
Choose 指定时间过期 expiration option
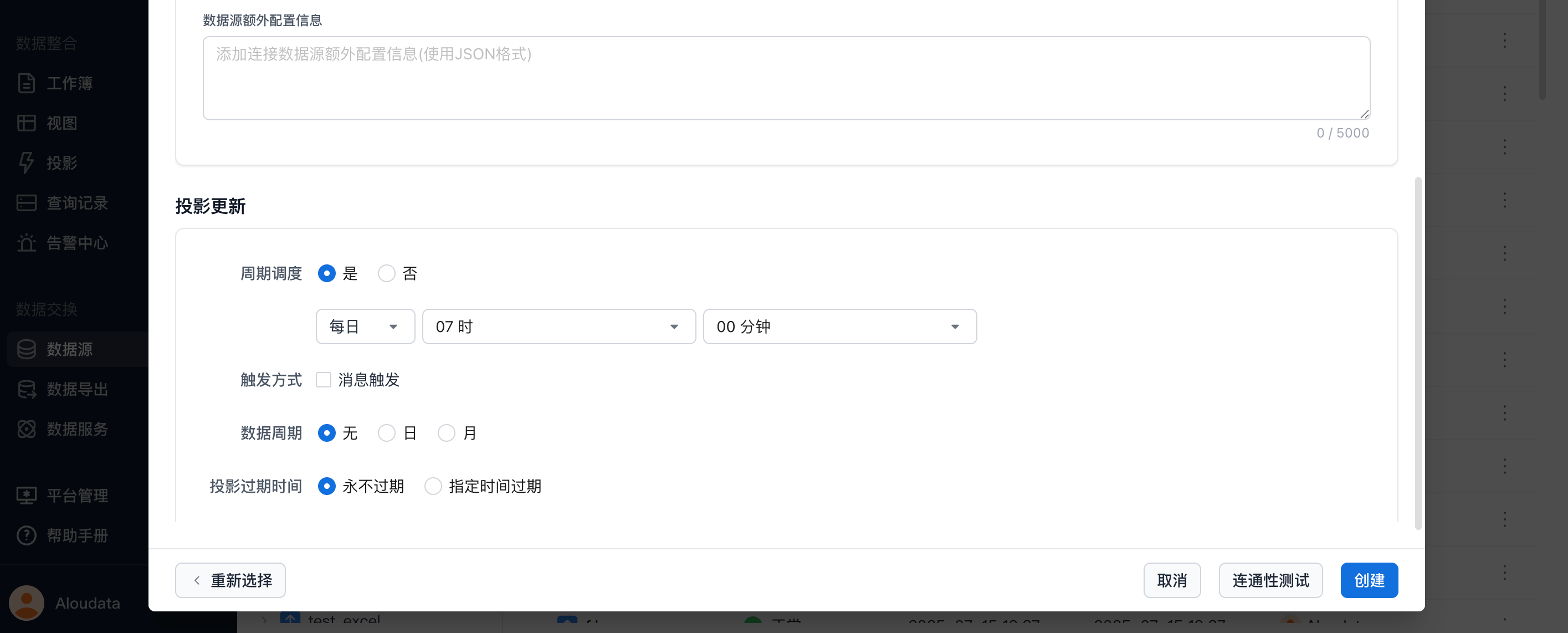tap(433, 486)
